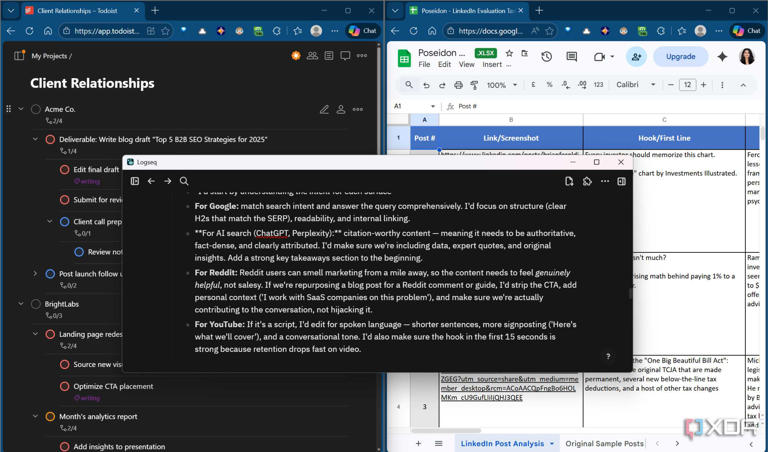Viewport: 768px width, 452px height.
Task: Click Logseq vertical scrollbar thumb
Action: pyautogui.click(x=630, y=294)
